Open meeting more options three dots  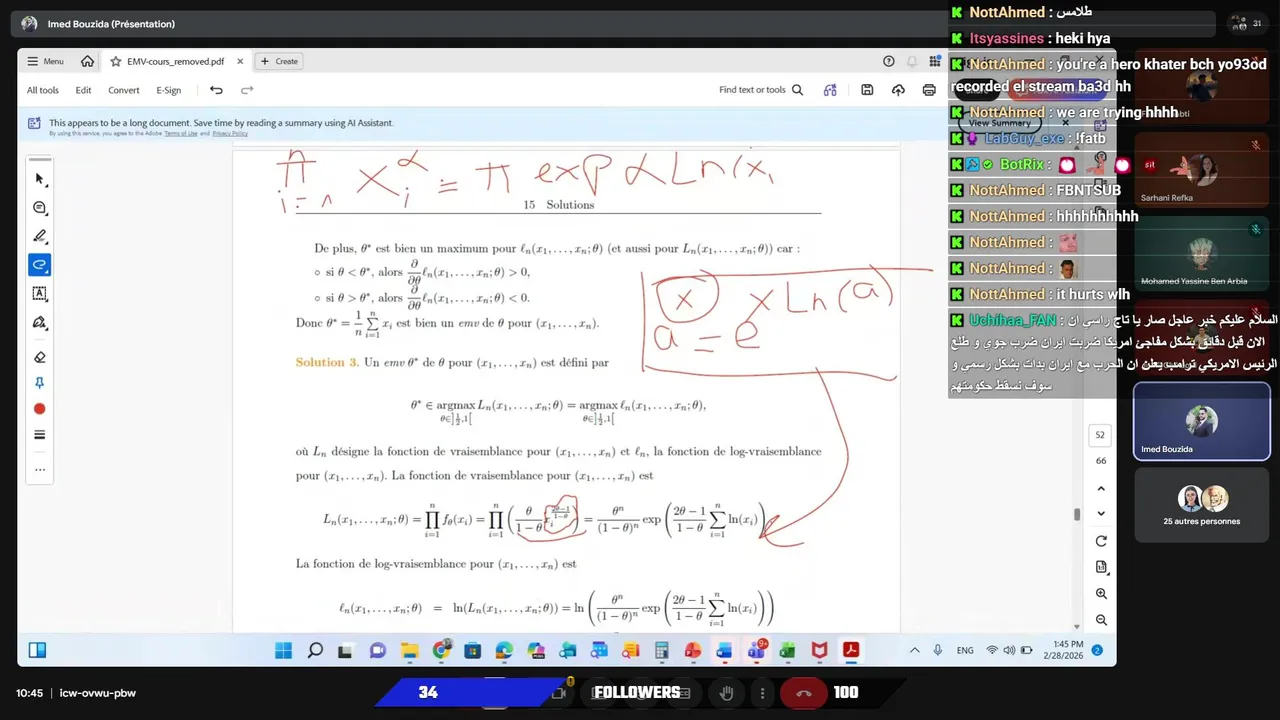click(x=762, y=692)
